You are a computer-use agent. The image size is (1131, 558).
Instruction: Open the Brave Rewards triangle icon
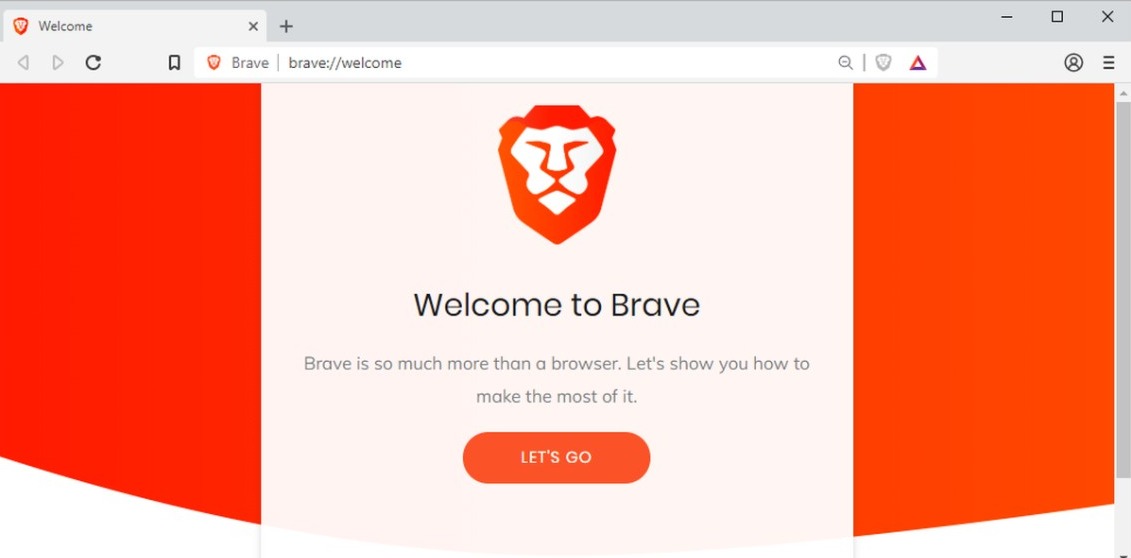[917, 63]
